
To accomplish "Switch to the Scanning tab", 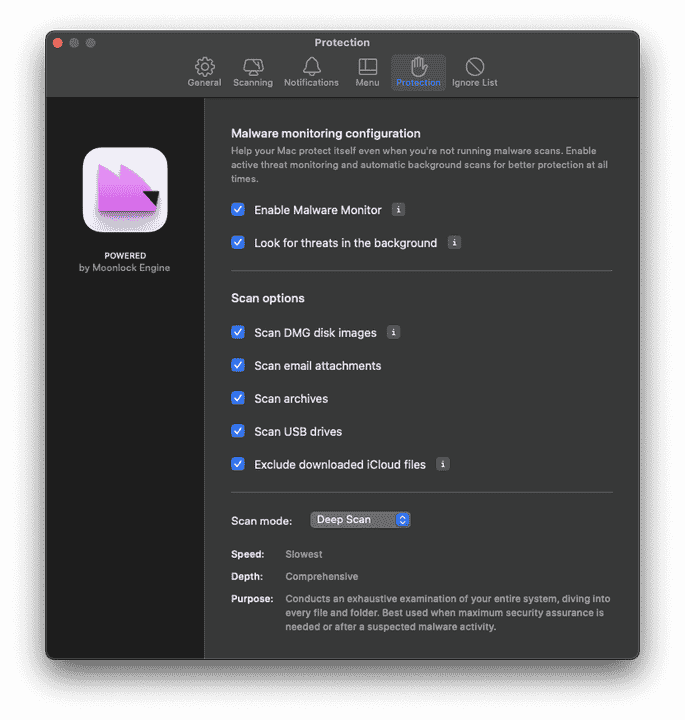I will (x=253, y=72).
